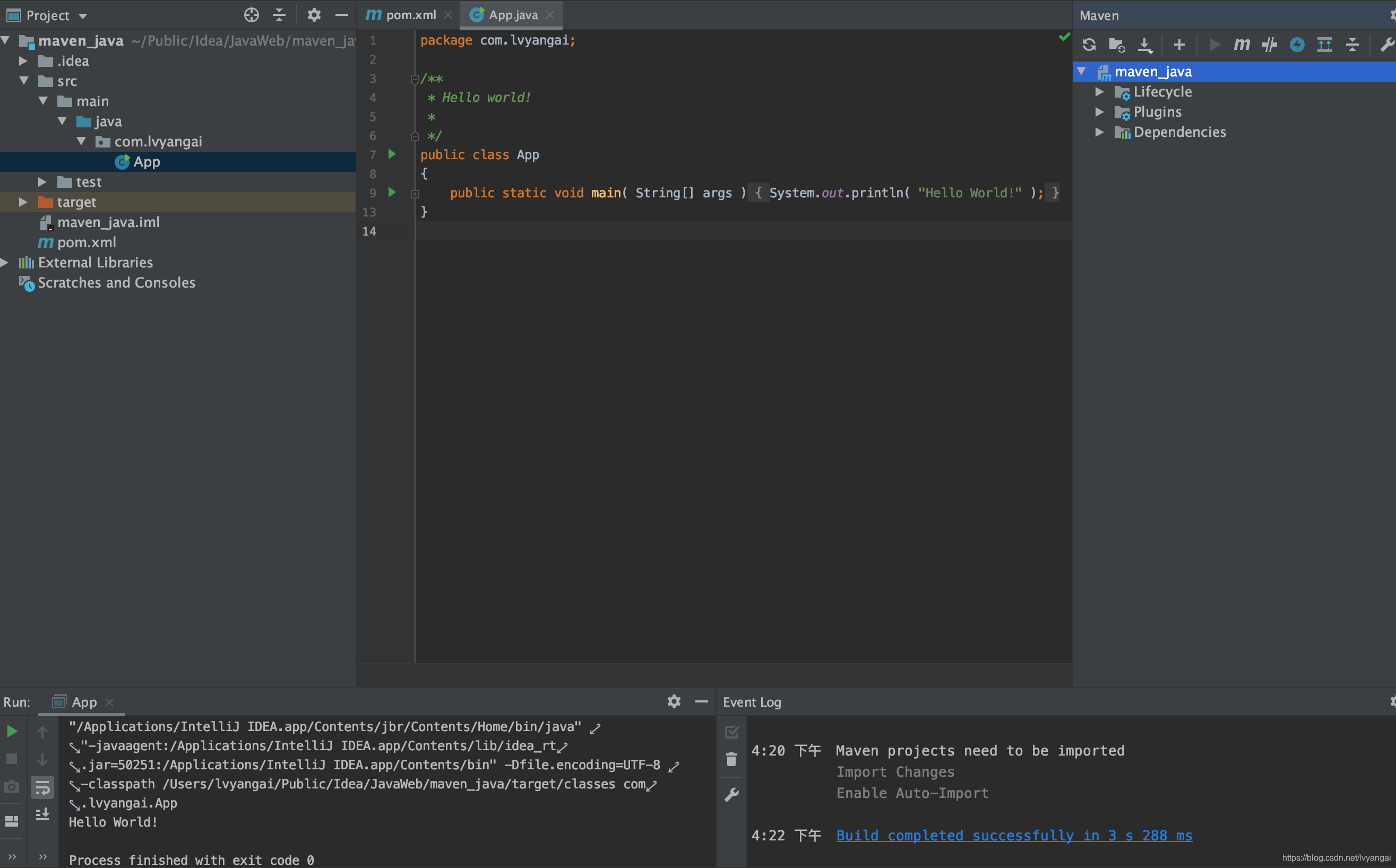1396x868 pixels.
Task: Close the pom.xml tab
Action: tap(448, 15)
